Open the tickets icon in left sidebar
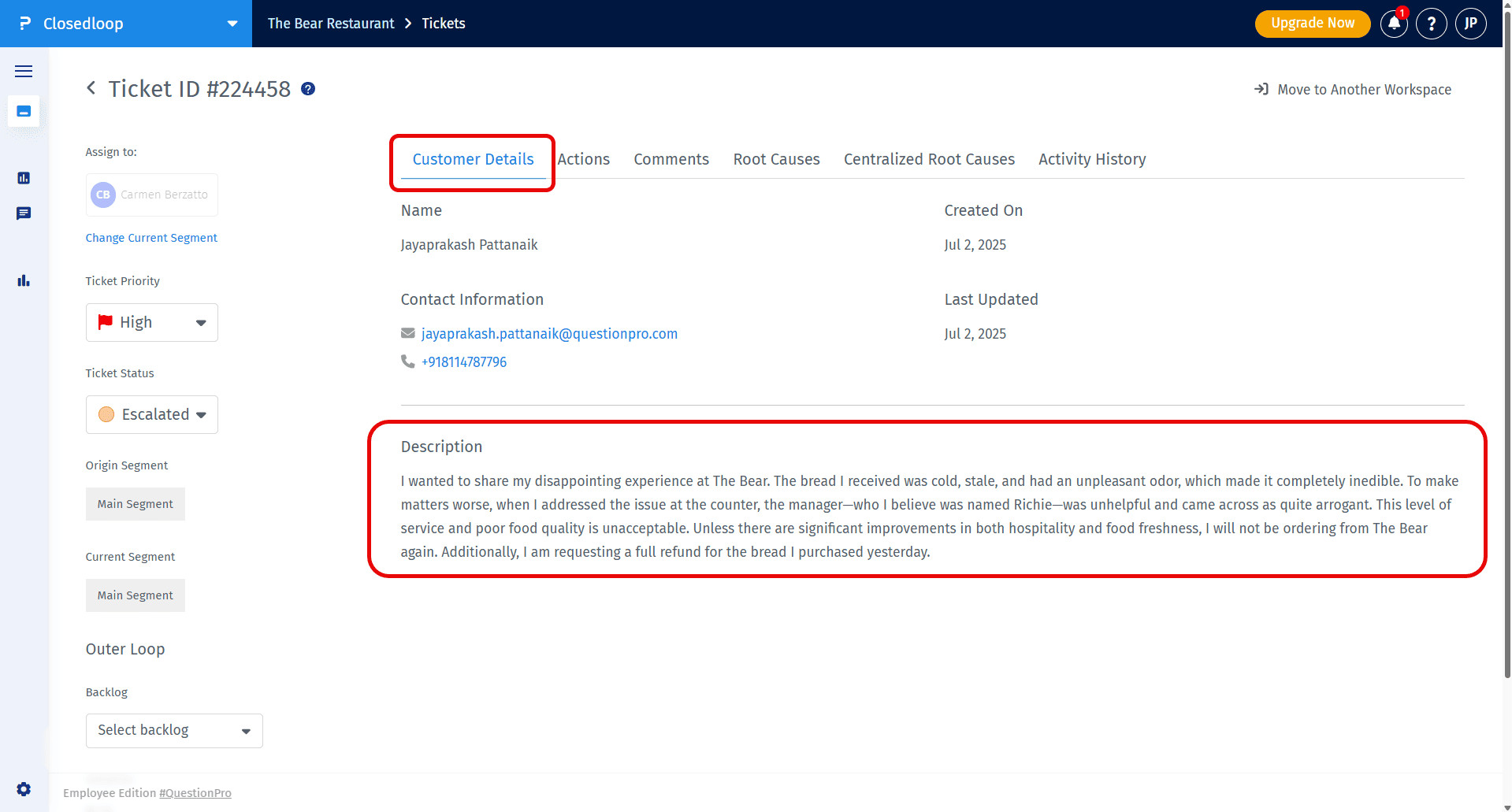Image resolution: width=1512 pixels, height=812 pixels. [x=24, y=112]
